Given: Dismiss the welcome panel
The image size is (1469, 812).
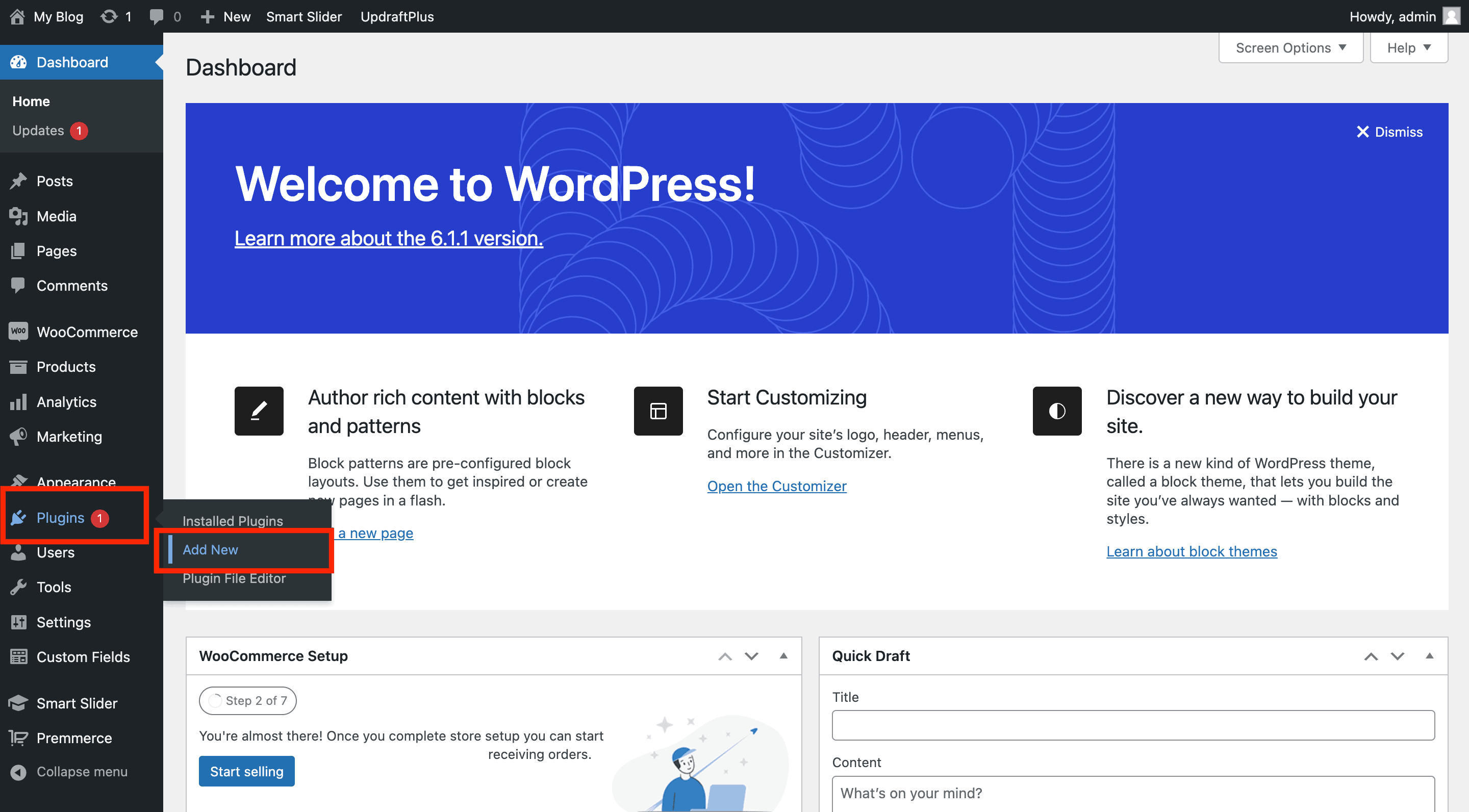Looking at the screenshot, I should [1389, 132].
